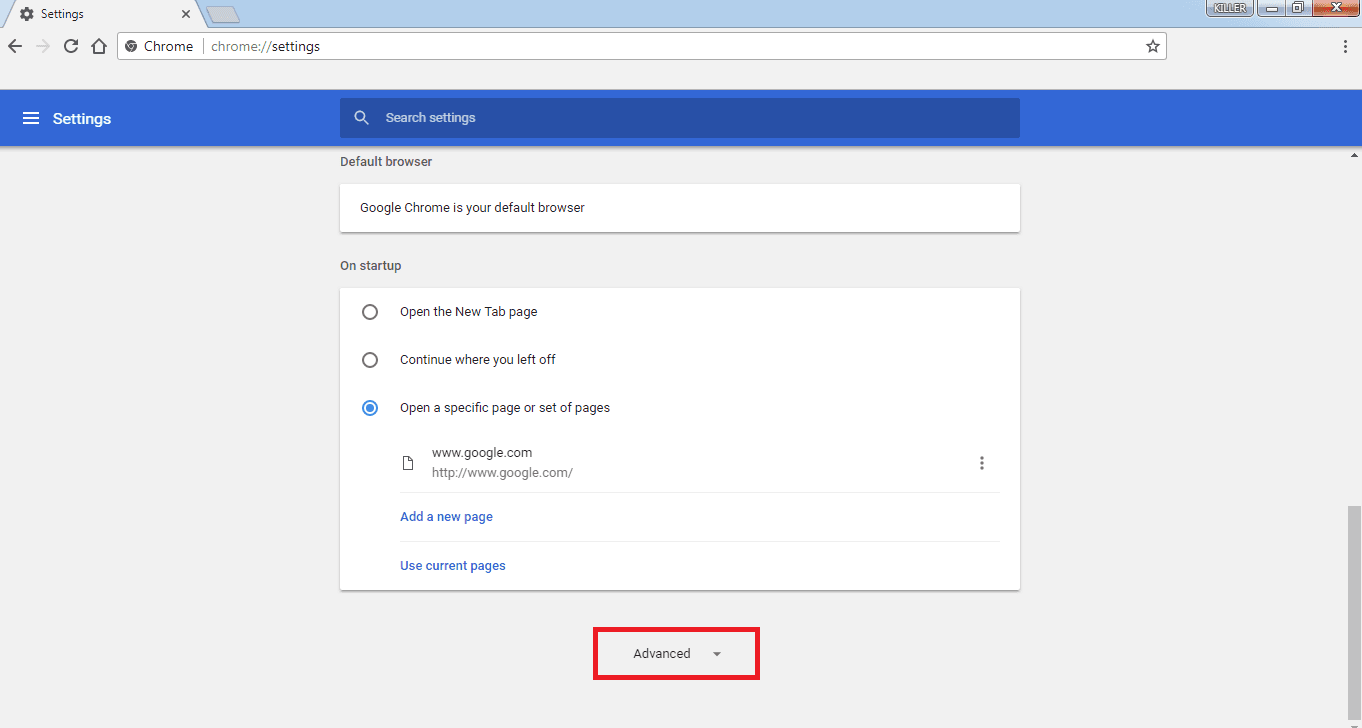Click the hamburger menu beside Settings
Viewport: 1362px width, 728px height.
(x=32, y=118)
